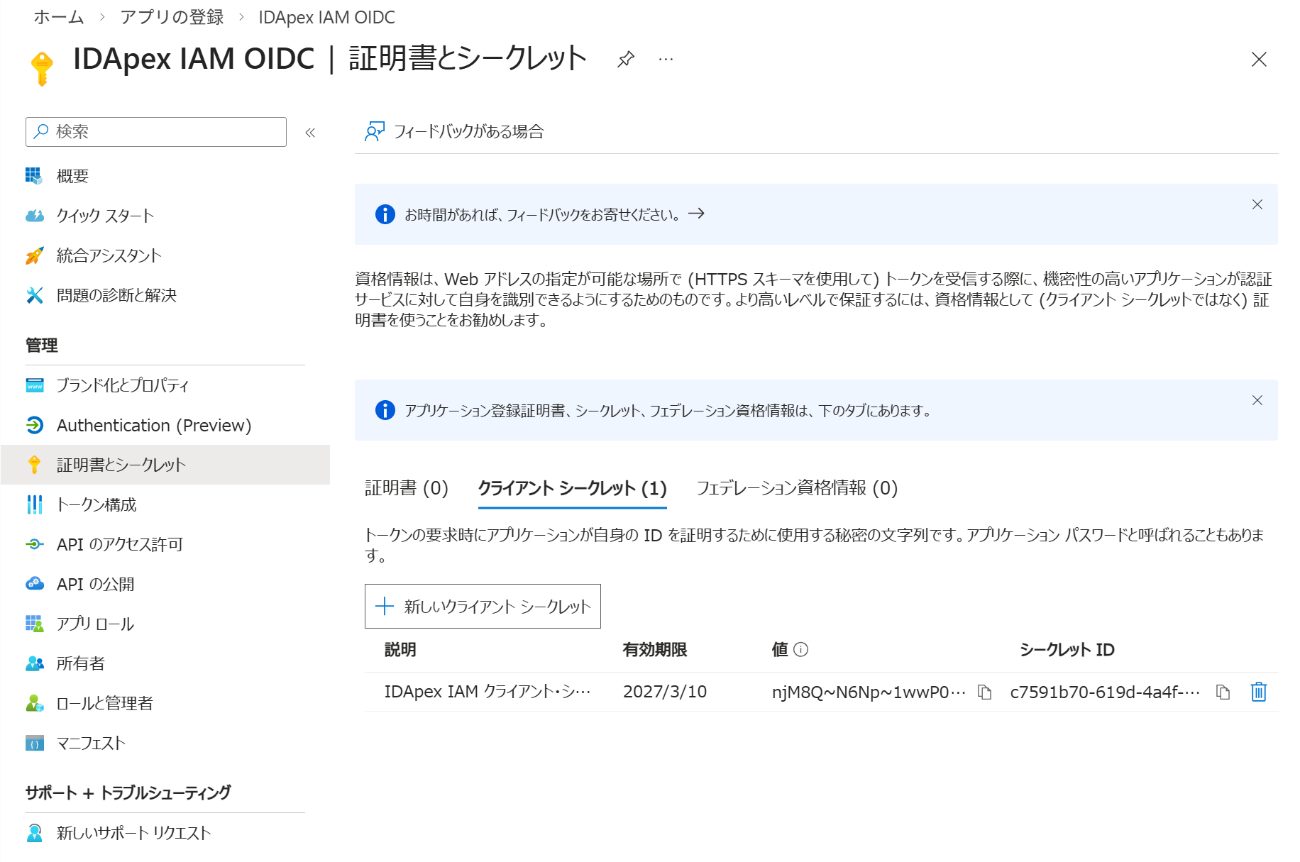This screenshot has width=1300, height=862.
Task: Go to アプリの登録 breadcrumb
Action: coord(170,18)
